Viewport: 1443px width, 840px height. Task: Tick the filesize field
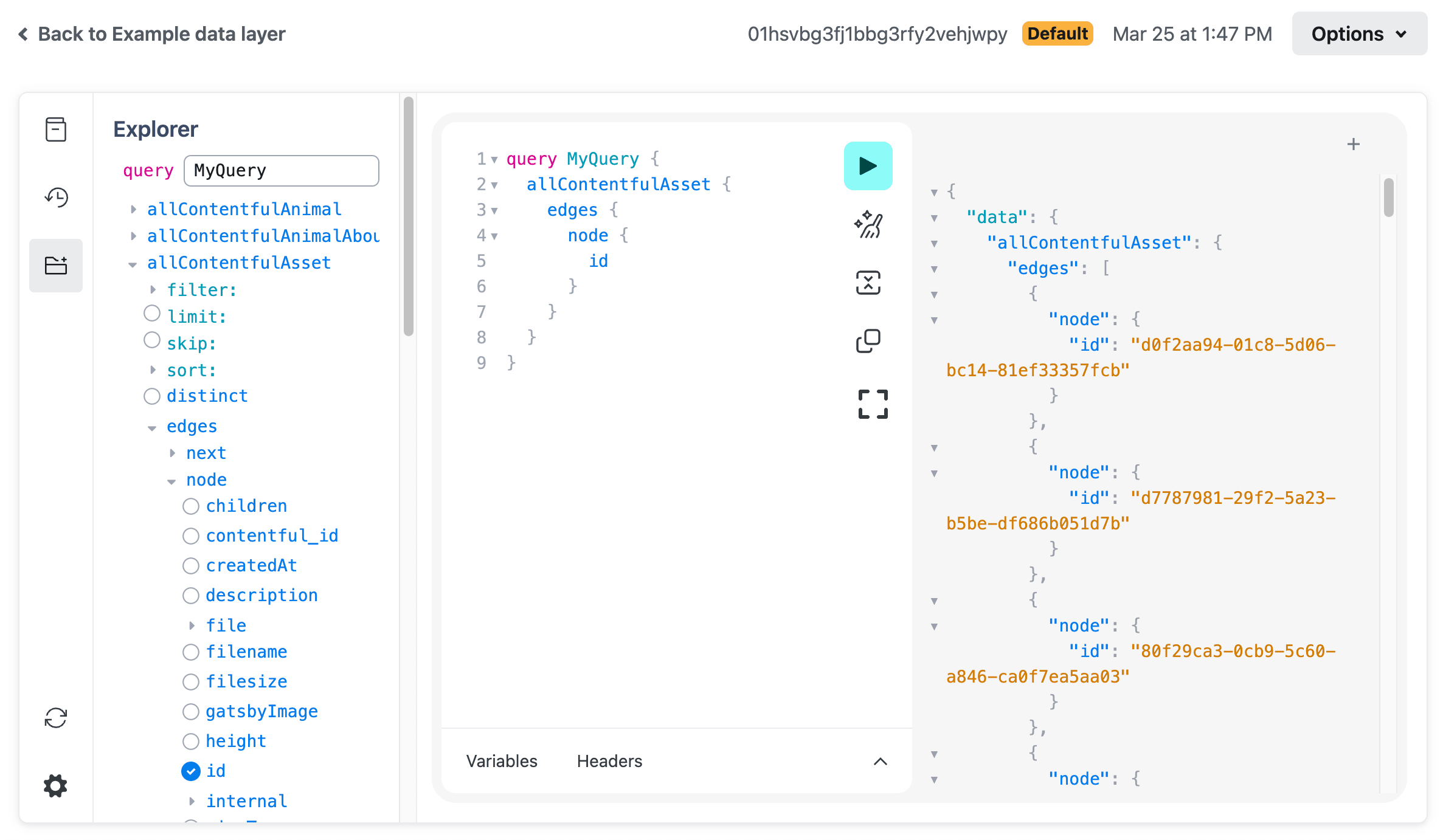[x=191, y=682]
